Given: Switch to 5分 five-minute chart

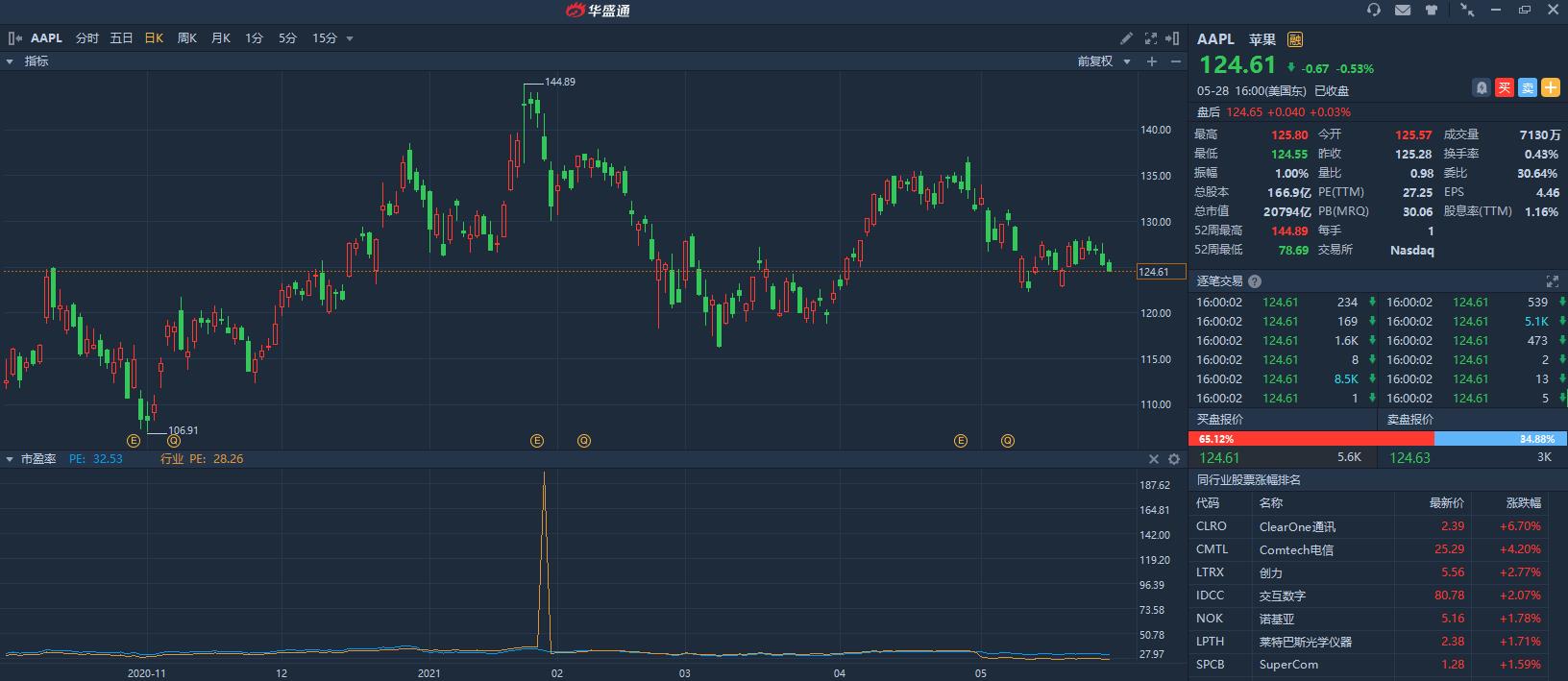Looking at the screenshot, I should tap(287, 38).
